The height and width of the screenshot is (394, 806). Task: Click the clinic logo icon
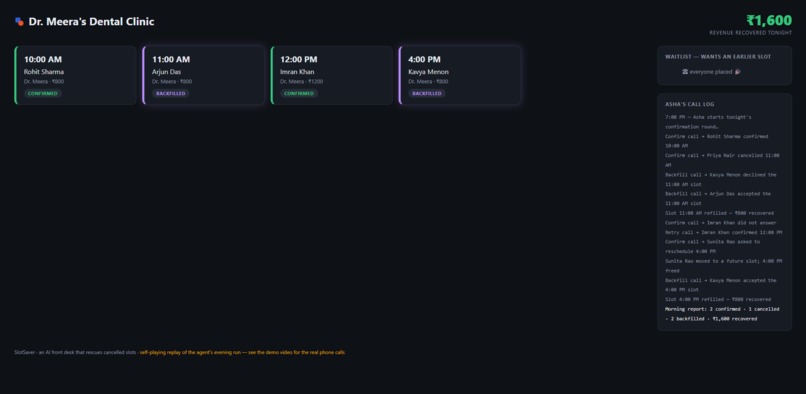[x=20, y=22]
